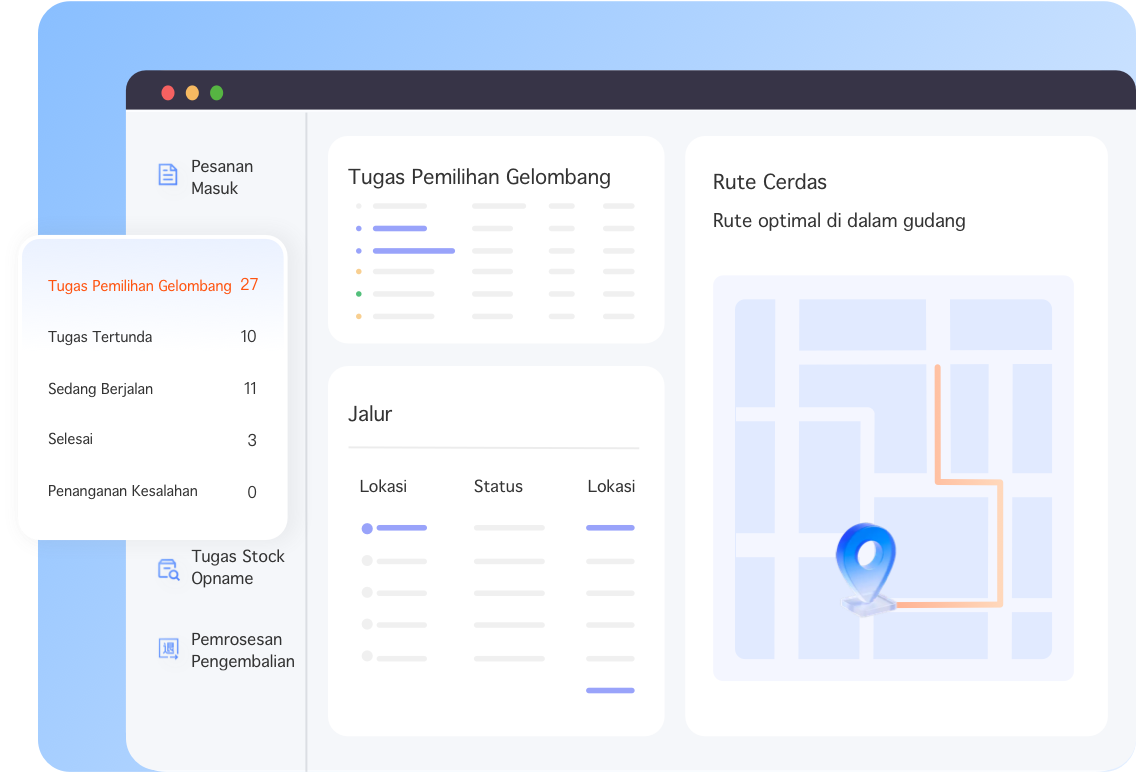Click the orange route line on warehouse map
This screenshot has width=1138, height=774.
click(999, 541)
